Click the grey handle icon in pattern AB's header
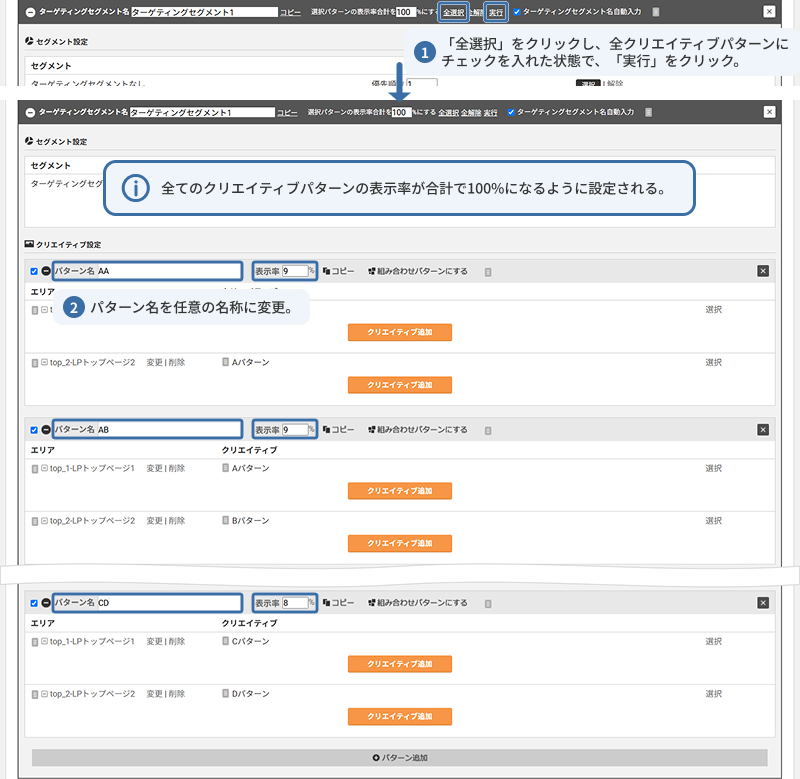 tap(488, 431)
